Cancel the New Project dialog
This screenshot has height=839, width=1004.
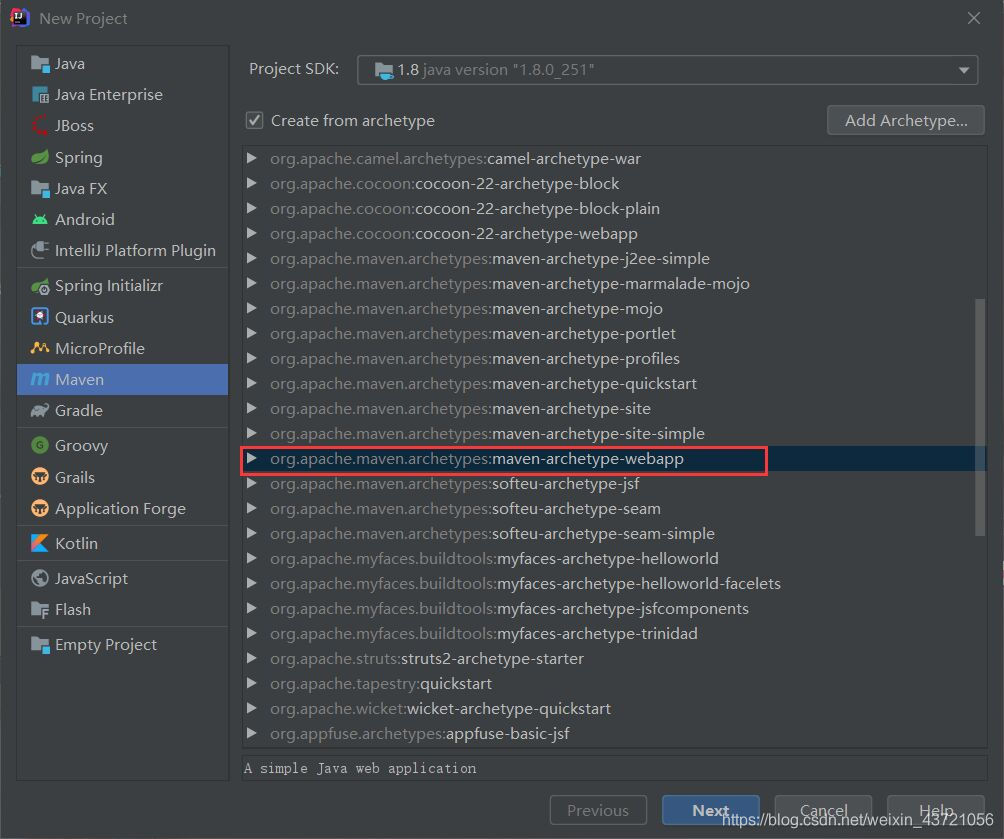point(823,810)
